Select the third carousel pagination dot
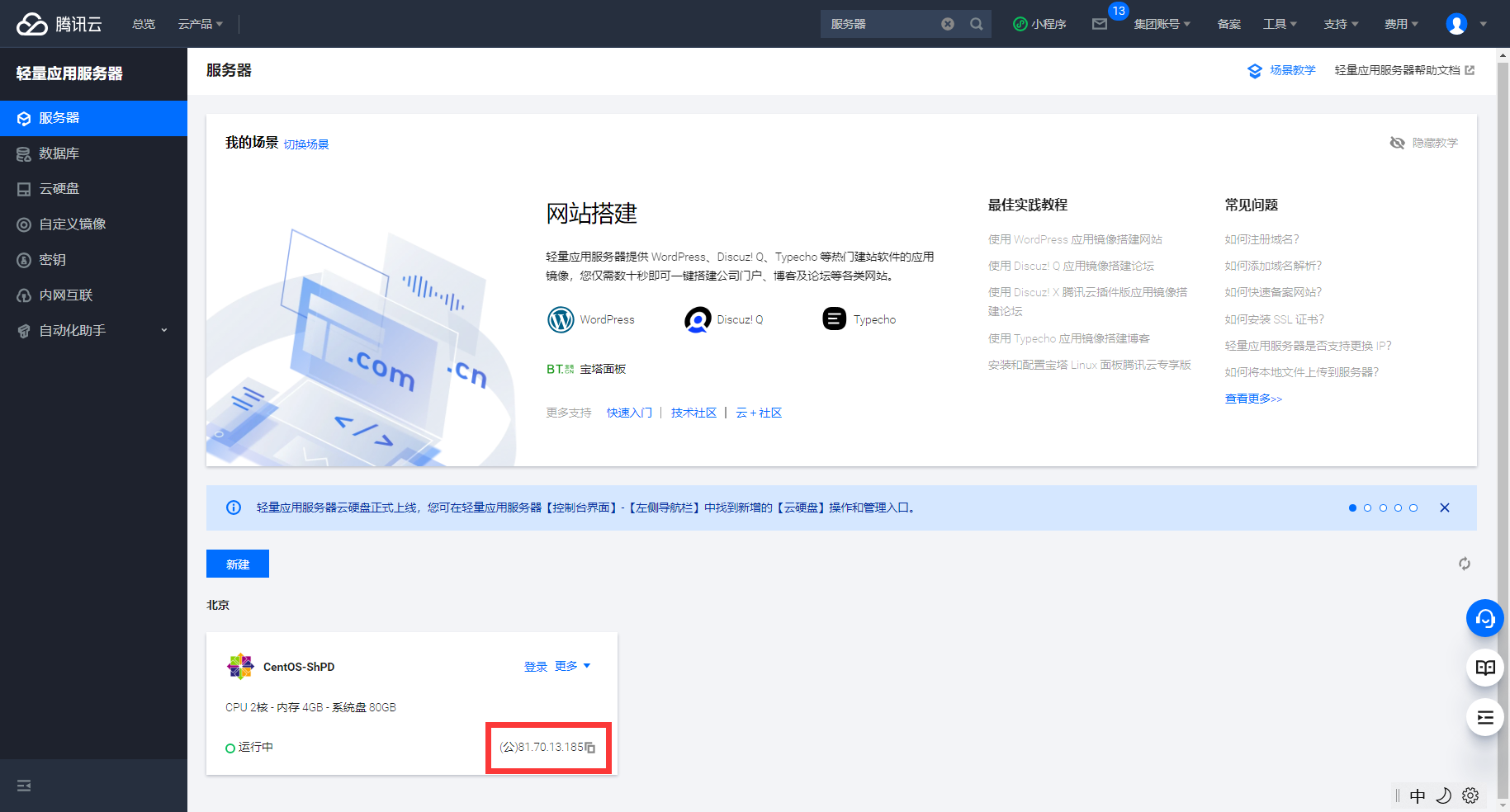This screenshot has width=1510, height=812. click(x=1383, y=507)
